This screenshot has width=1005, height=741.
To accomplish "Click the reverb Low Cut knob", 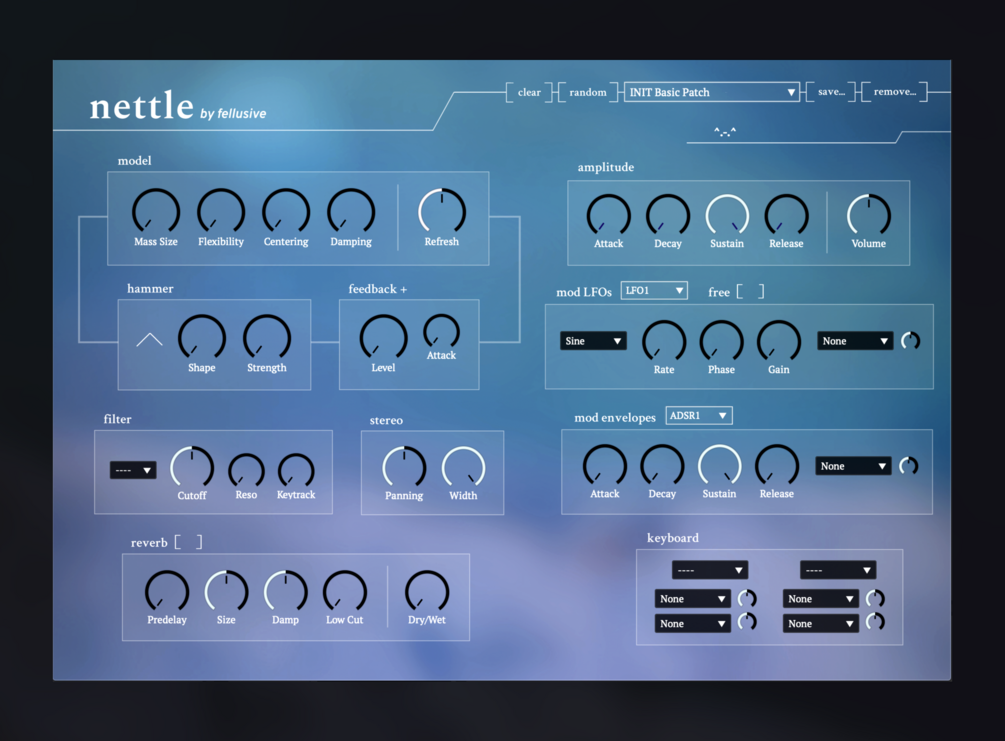I will point(345,592).
